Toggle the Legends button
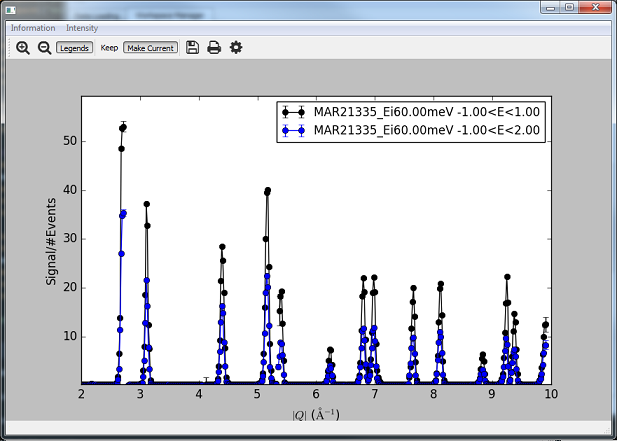 click(73, 48)
